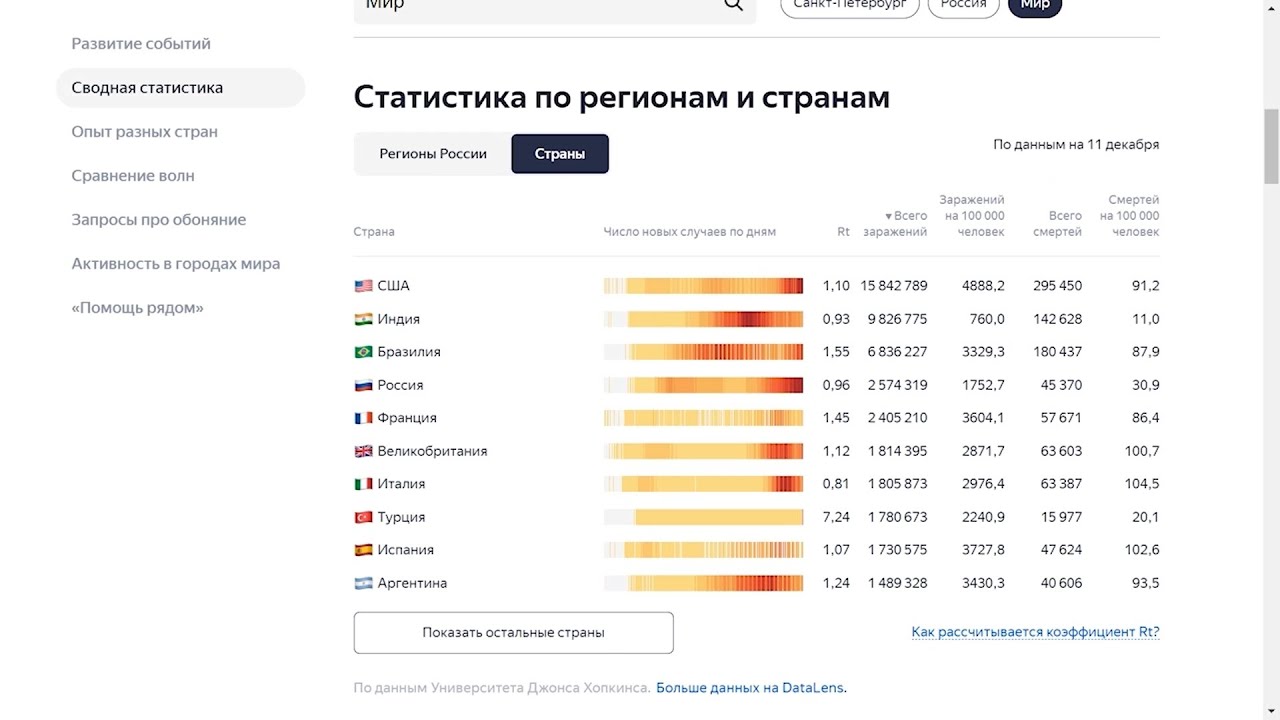Click the Spain flag icon
The height and width of the screenshot is (720, 1280).
[363, 550]
